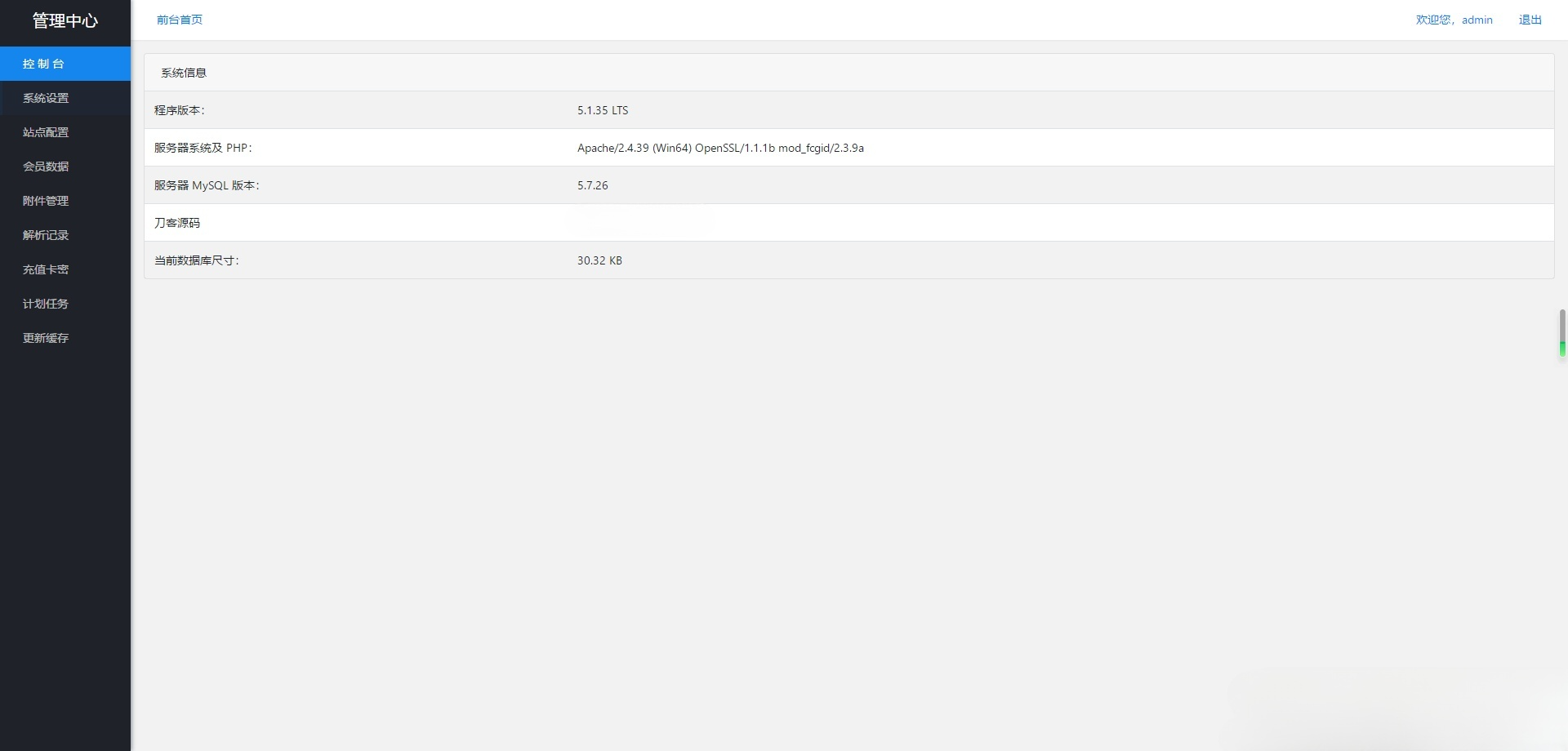Click the 管理中心 title logo

coord(65,21)
